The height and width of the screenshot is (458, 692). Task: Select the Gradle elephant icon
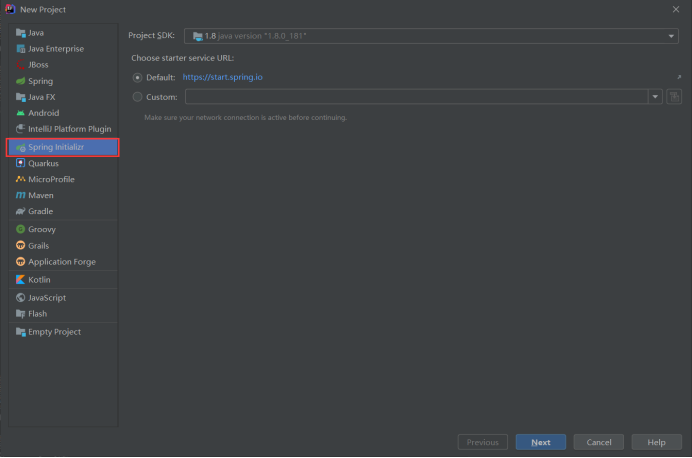(x=20, y=211)
